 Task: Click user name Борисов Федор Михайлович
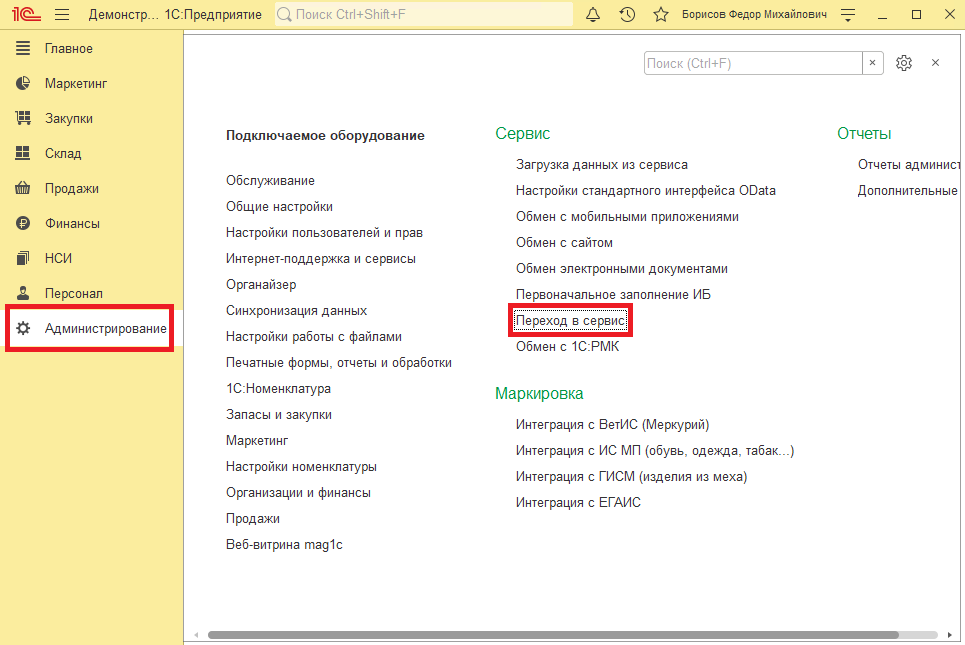point(754,14)
